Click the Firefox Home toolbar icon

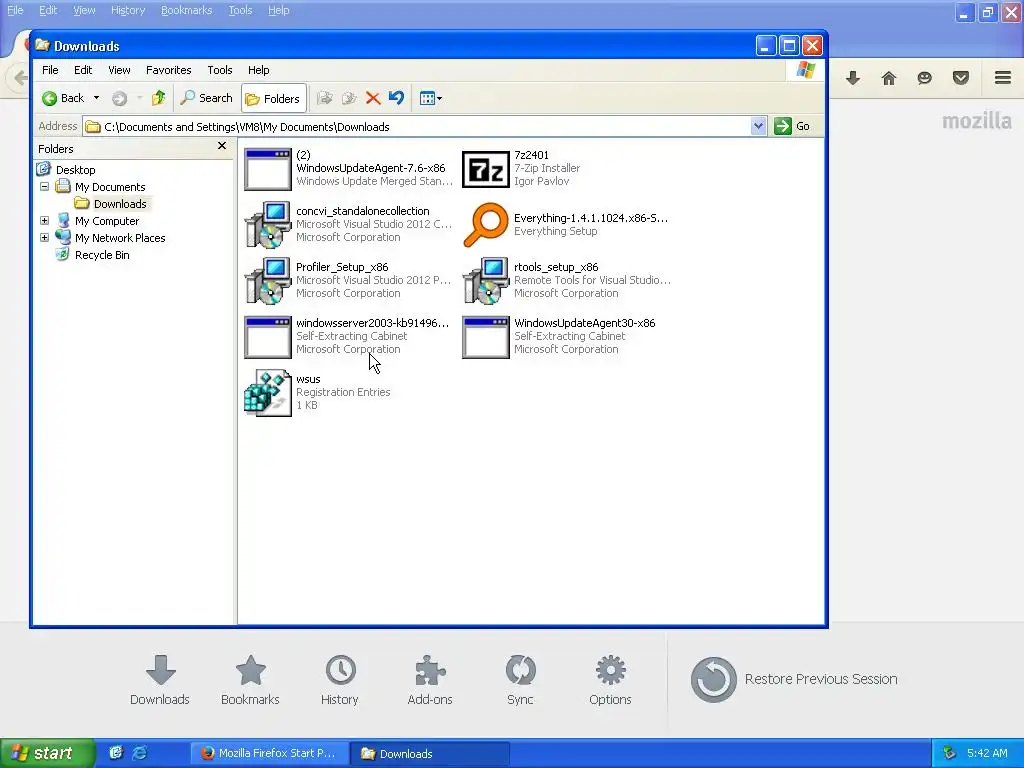[x=889, y=78]
